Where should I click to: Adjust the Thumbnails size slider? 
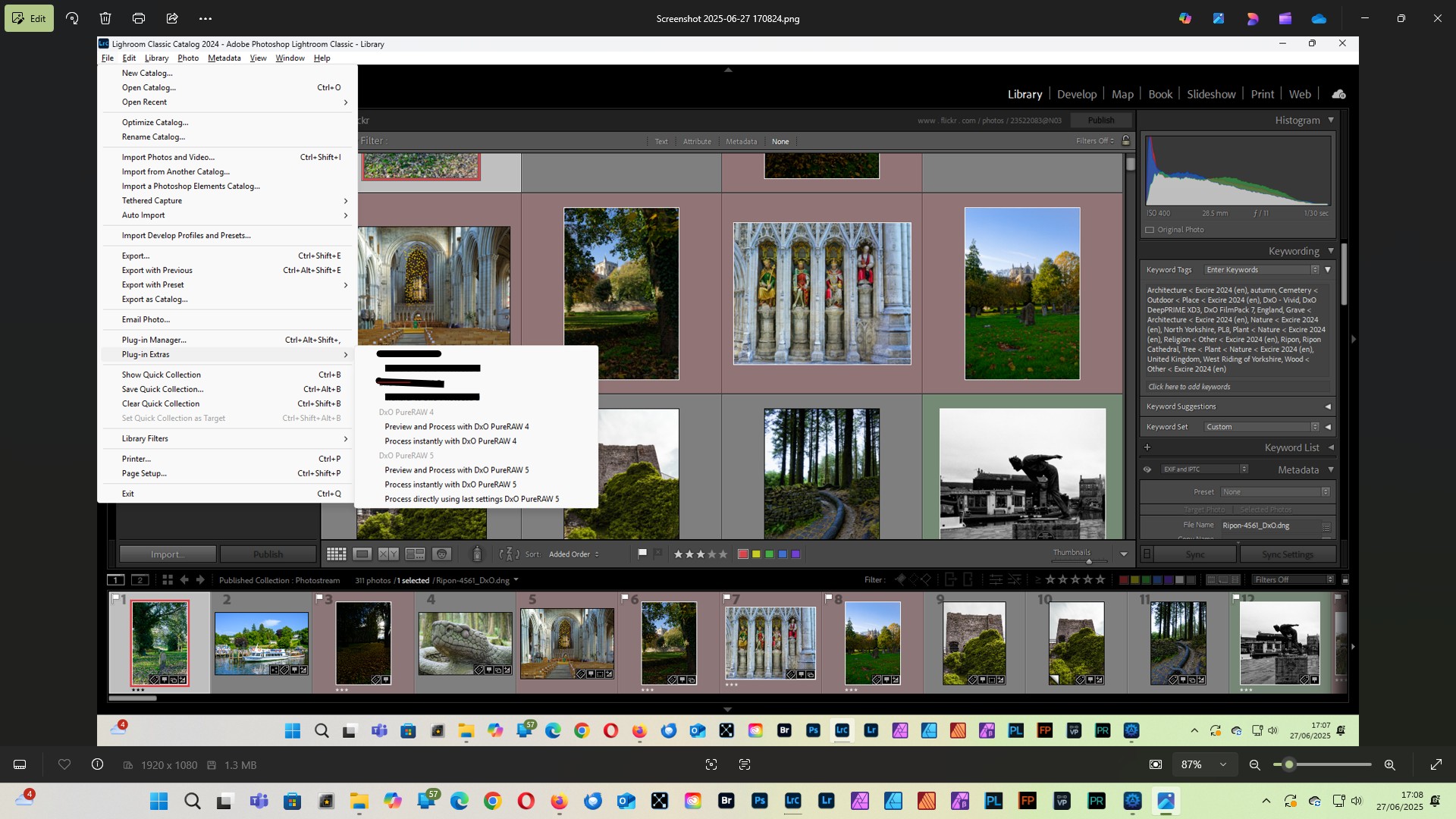click(x=1089, y=561)
